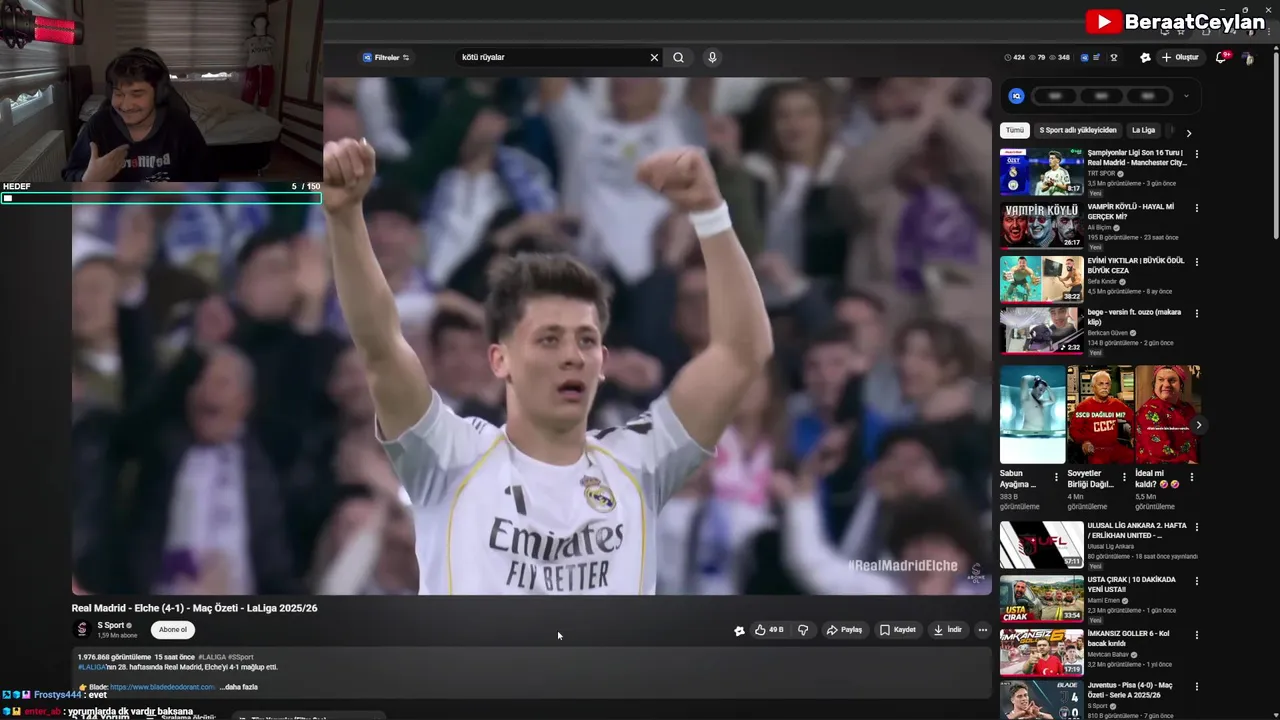
Task: Open menu for USTA ÇIRAK video
Action: (x=1197, y=581)
